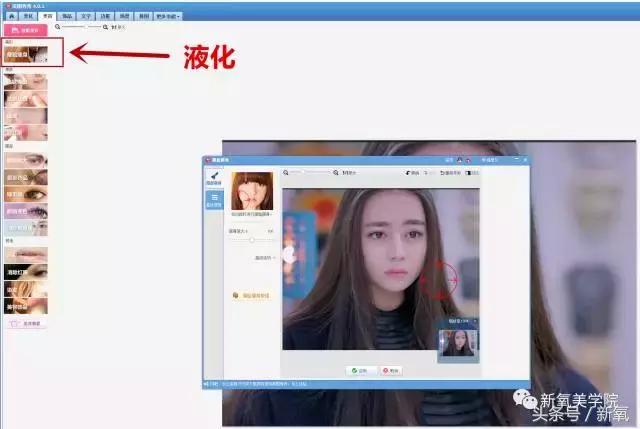This screenshot has height=429, width=640.
Task: Click zoom-out magnifier in main toolbar
Action: pos(58,28)
